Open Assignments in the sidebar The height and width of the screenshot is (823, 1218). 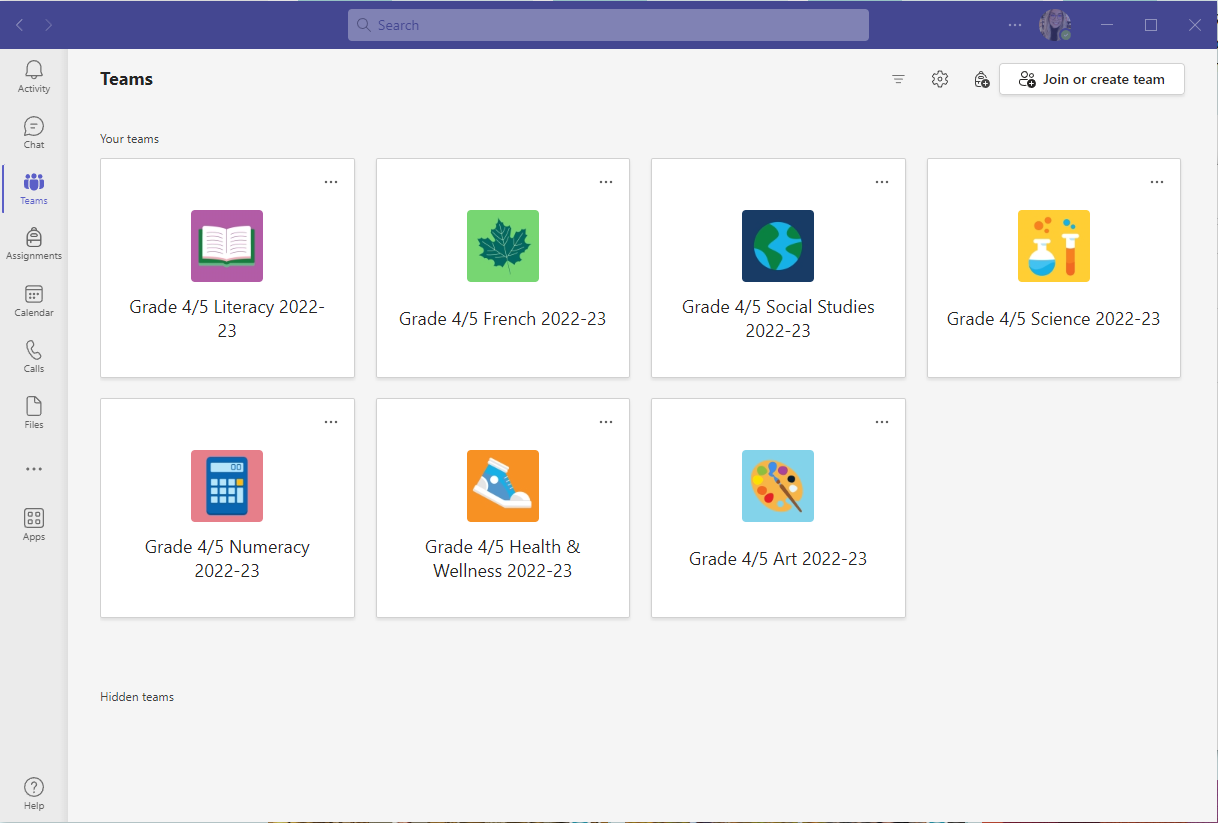(34, 244)
